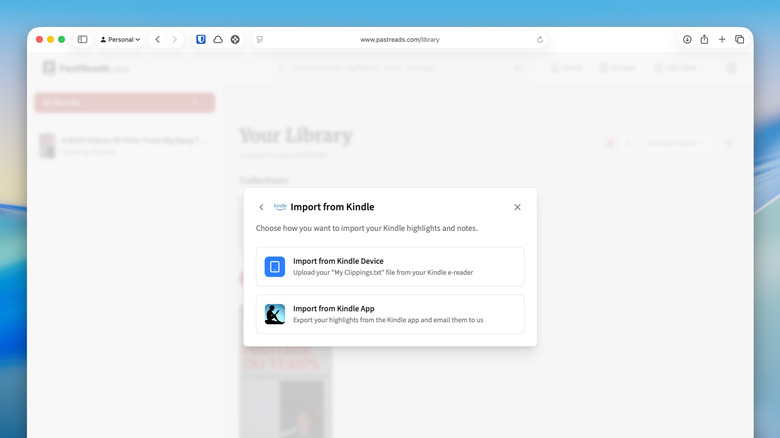Screen dimensions: 780x438
Task: Choose Import from Kindle App option
Action: [x=390, y=314]
